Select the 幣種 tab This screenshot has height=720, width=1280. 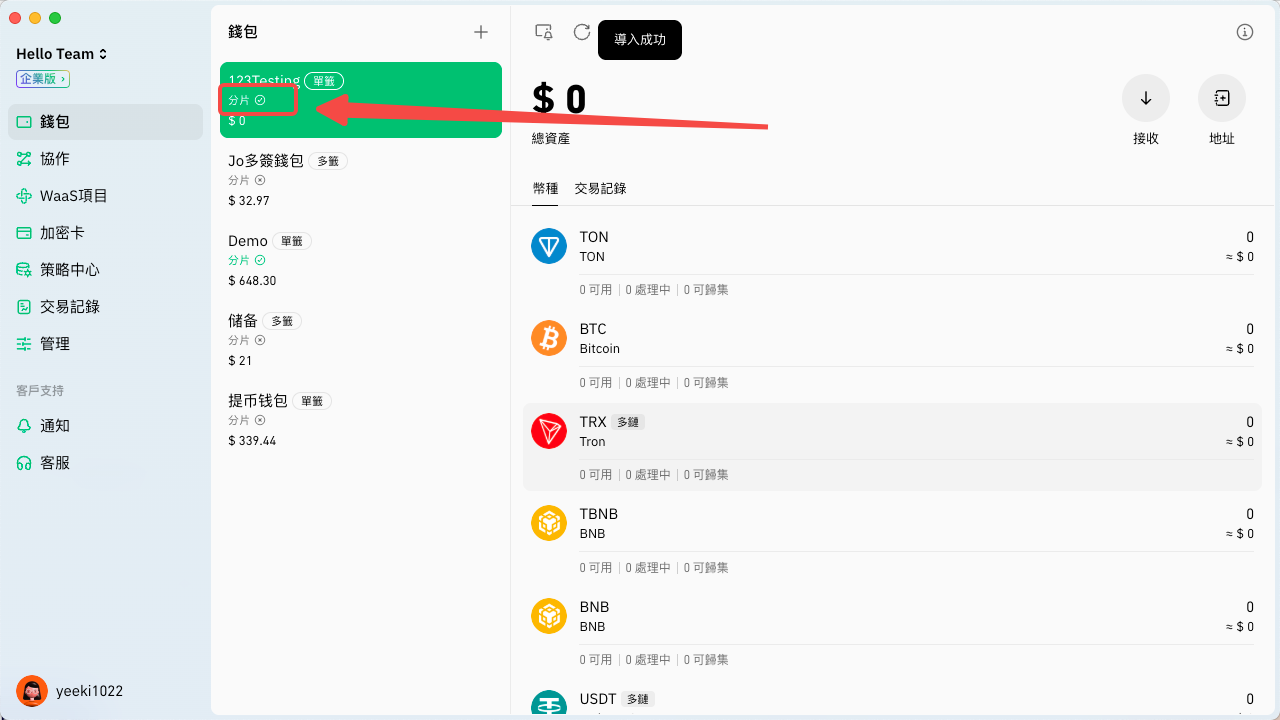(546, 188)
